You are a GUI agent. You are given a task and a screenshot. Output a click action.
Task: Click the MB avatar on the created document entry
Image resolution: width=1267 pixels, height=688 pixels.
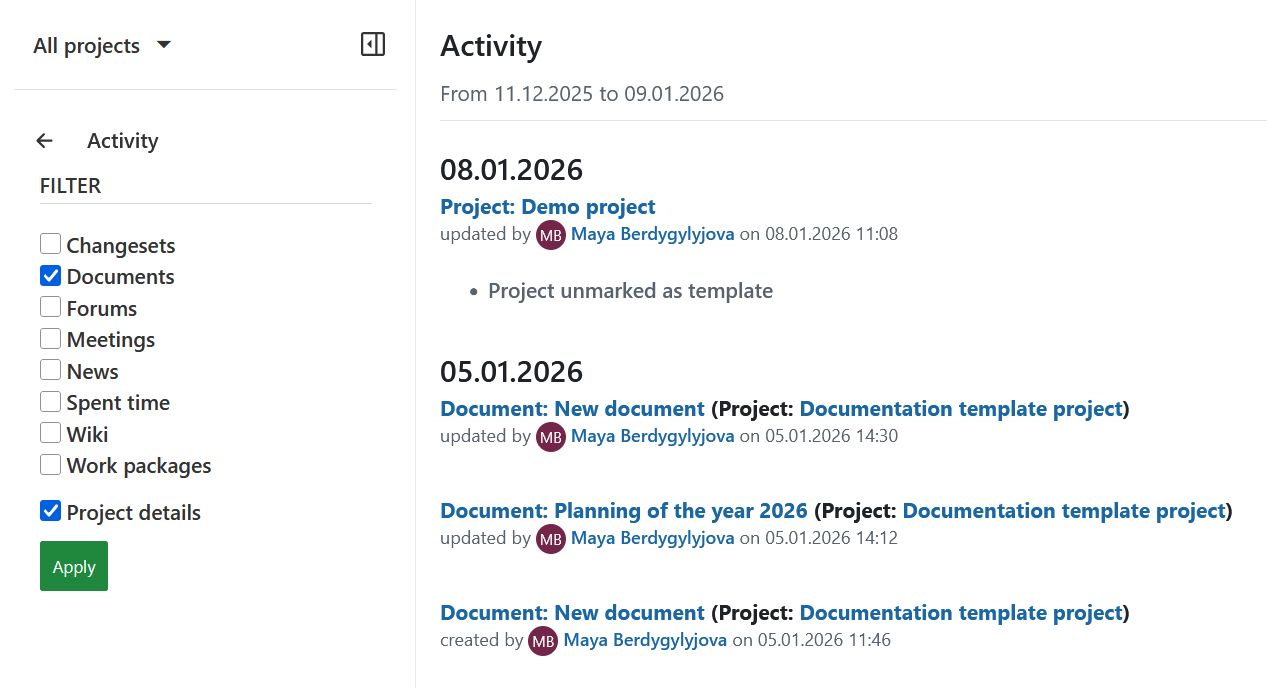click(542, 640)
